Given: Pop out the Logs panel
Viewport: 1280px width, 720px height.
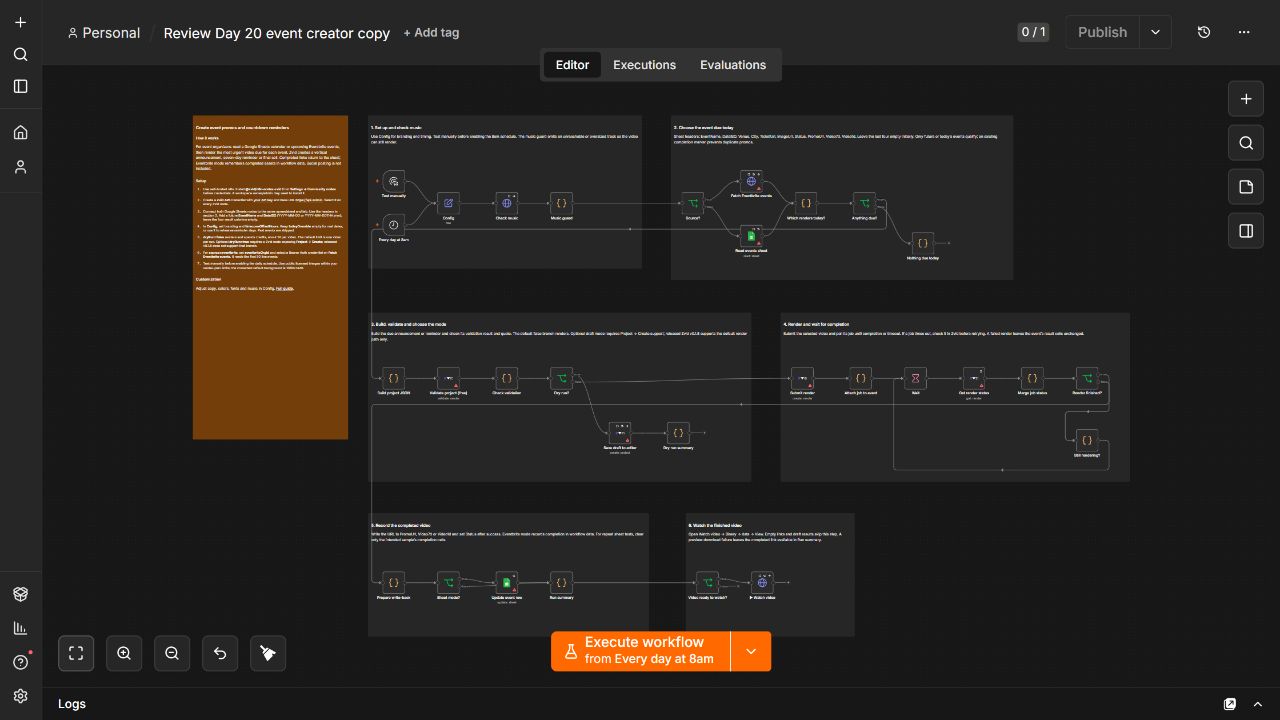Looking at the screenshot, I should [1230, 704].
